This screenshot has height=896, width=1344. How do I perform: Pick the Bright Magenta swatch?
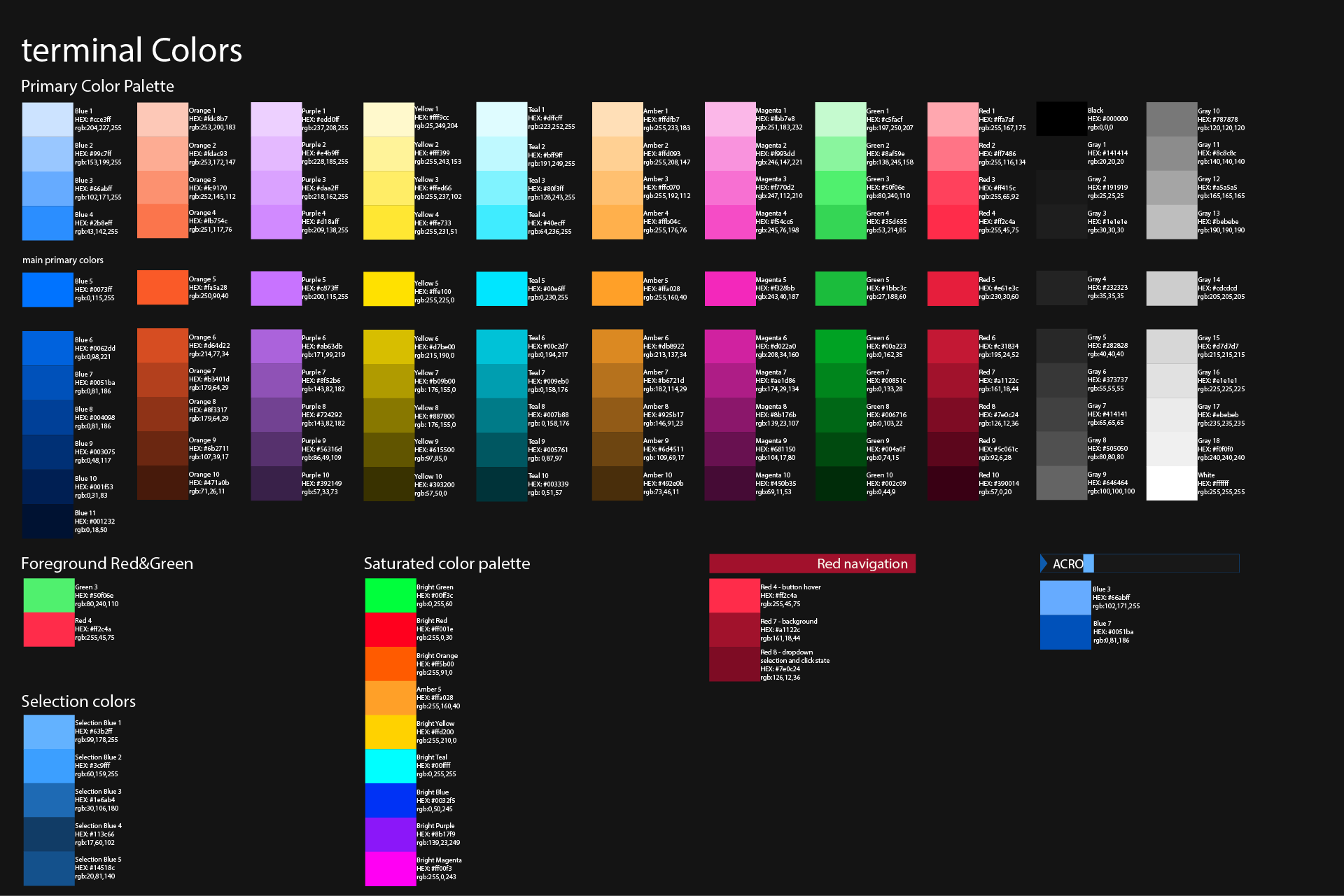point(390,869)
